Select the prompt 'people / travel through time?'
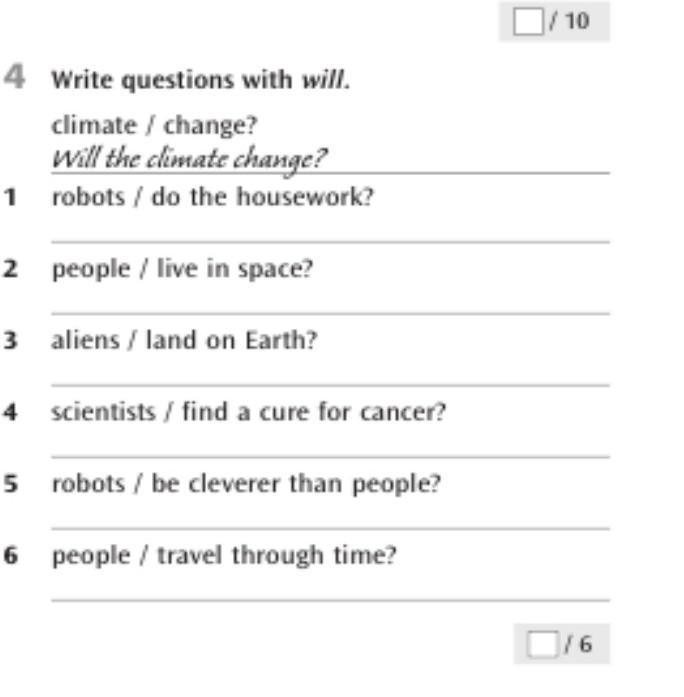The image size is (684, 697). (223, 556)
